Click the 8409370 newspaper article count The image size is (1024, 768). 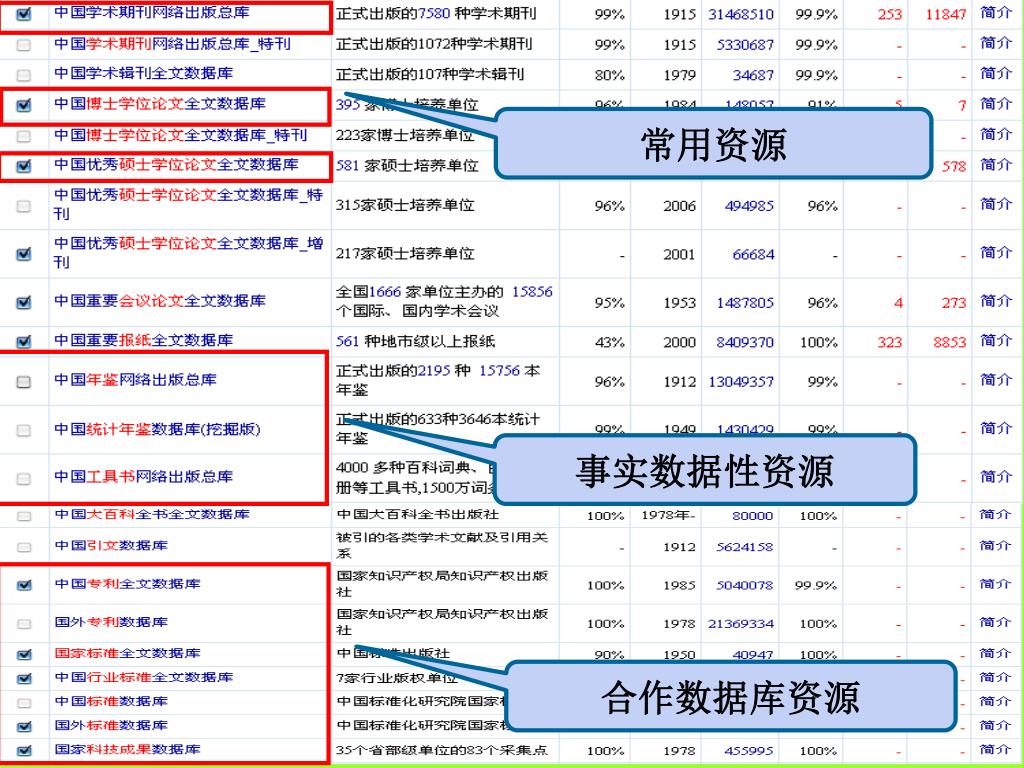pos(745,342)
